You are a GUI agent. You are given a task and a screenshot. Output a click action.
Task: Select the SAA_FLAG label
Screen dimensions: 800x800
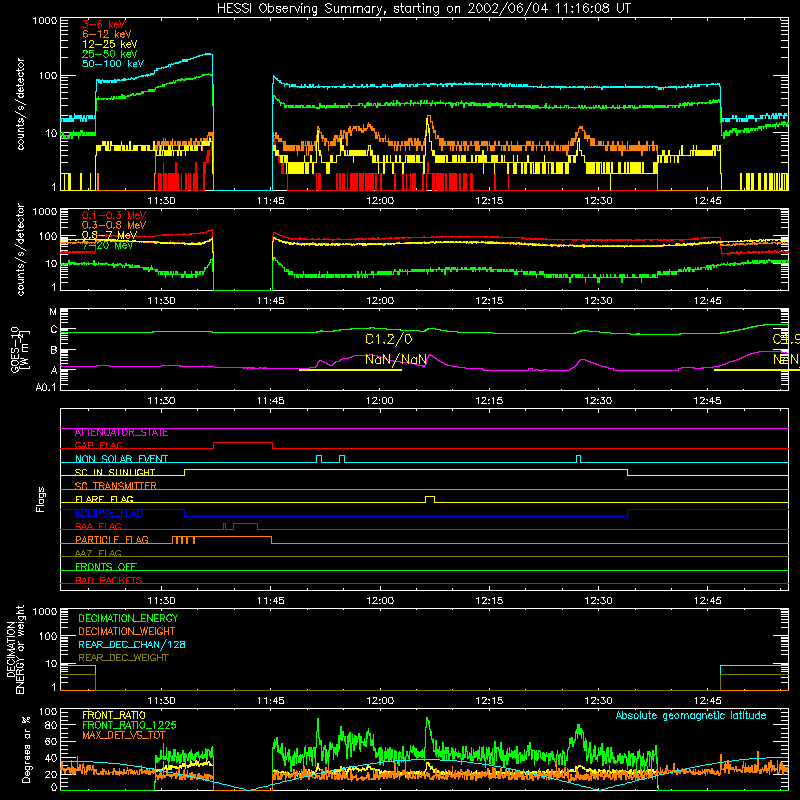coord(98,526)
